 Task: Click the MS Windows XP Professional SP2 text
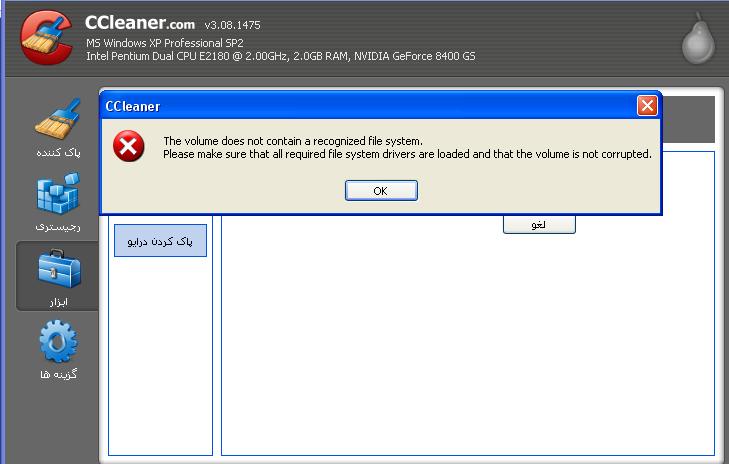pyautogui.click(x=165, y=43)
